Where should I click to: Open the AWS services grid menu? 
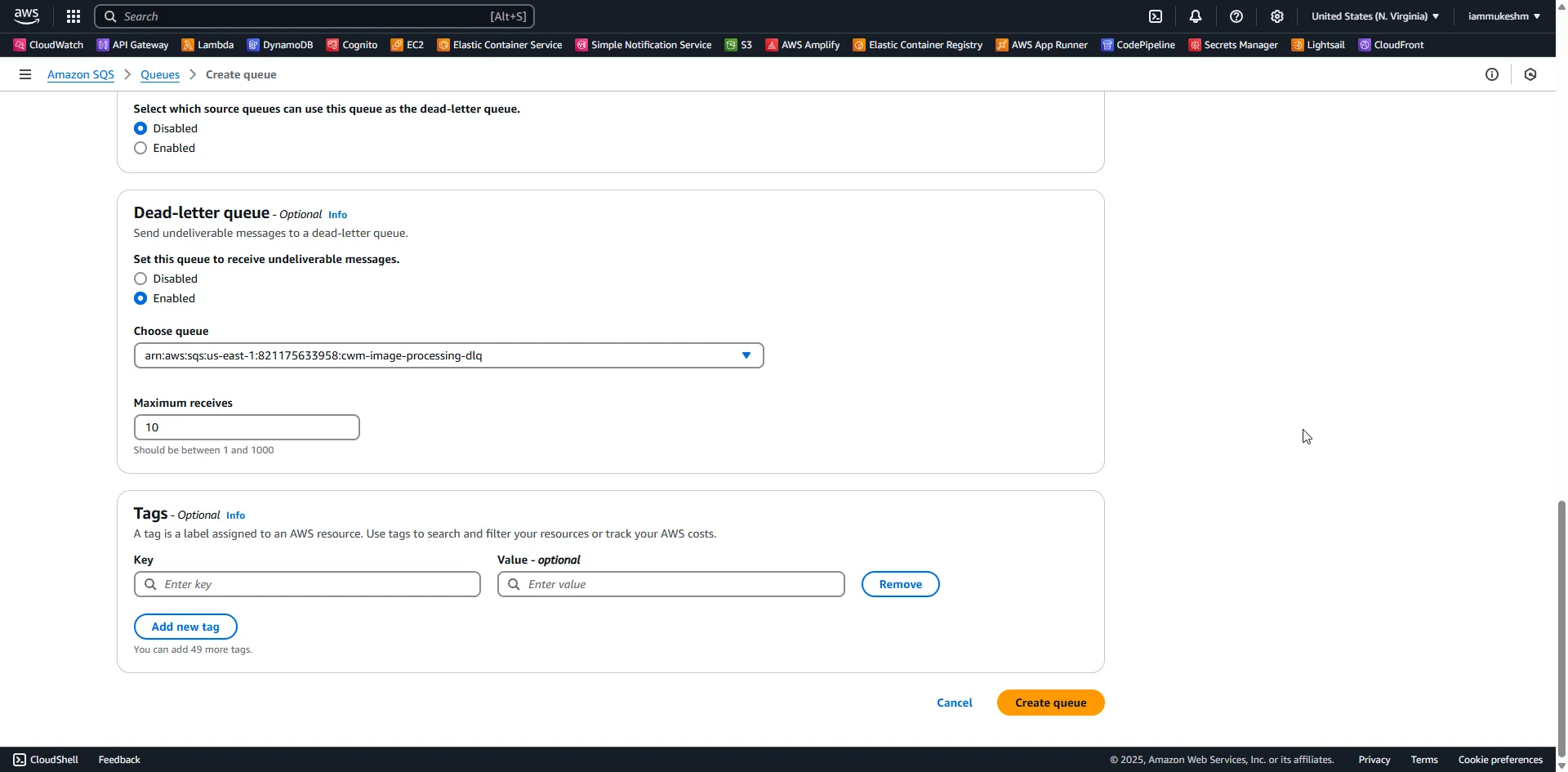tap(73, 16)
